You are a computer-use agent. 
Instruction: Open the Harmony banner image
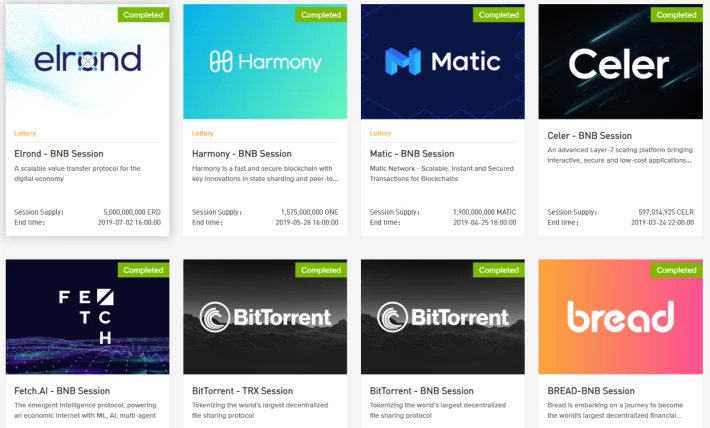[x=265, y=62]
